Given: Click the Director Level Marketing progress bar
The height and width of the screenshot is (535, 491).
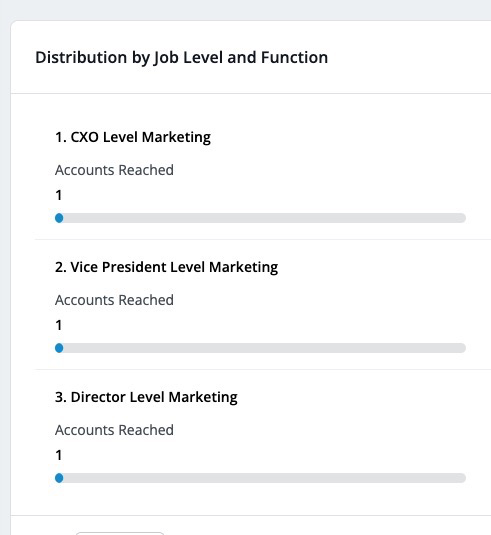Looking at the screenshot, I should [260, 478].
